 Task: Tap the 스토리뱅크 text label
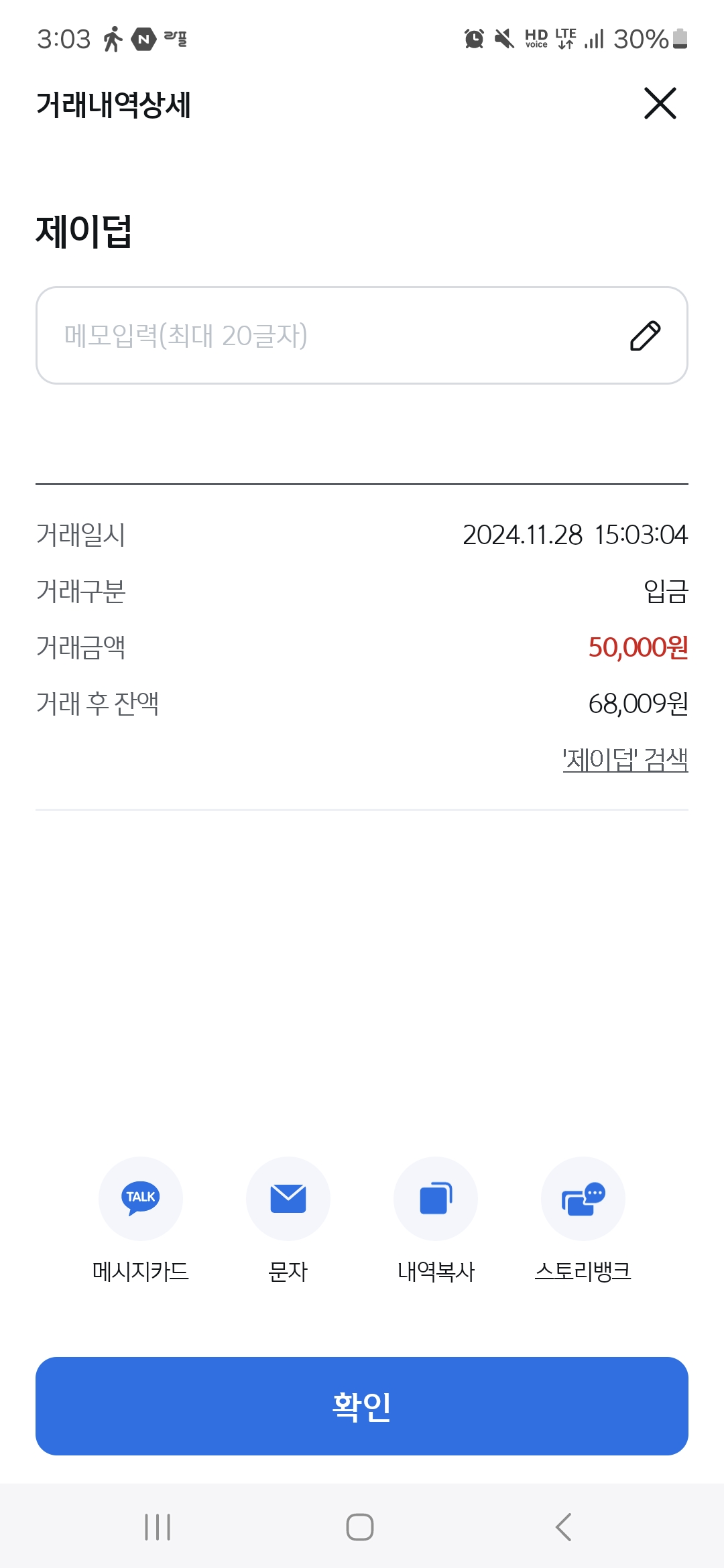point(583,1271)
